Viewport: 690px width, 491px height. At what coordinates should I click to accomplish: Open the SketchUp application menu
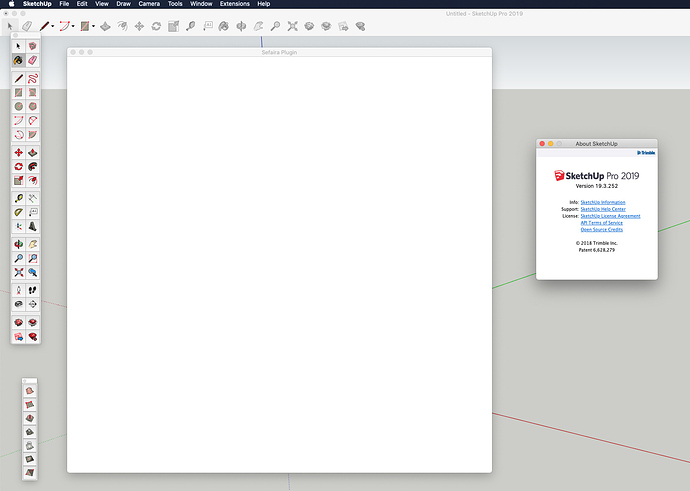click(37, 4)
